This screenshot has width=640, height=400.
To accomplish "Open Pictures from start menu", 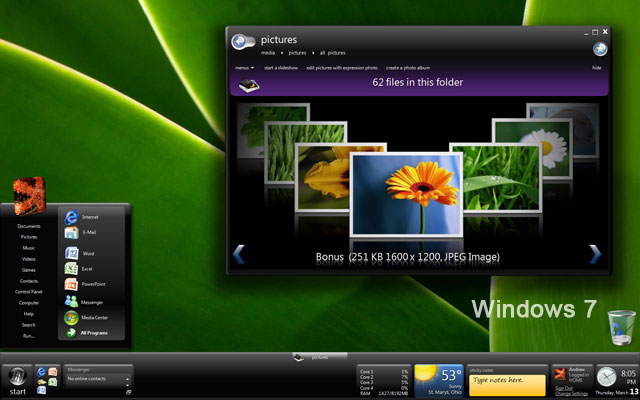I will coord(29,237).
